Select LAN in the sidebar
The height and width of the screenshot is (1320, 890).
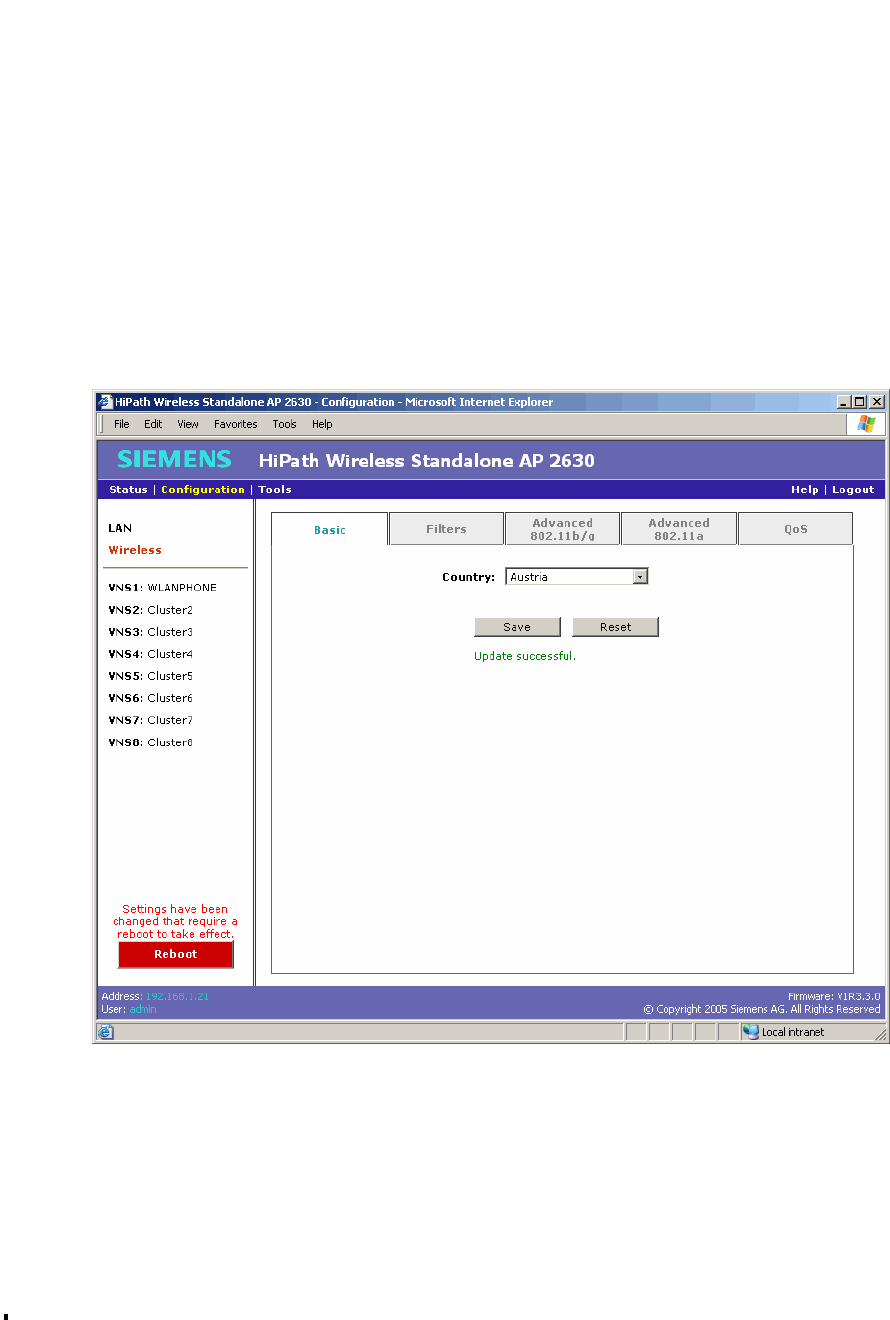[120, 528]
